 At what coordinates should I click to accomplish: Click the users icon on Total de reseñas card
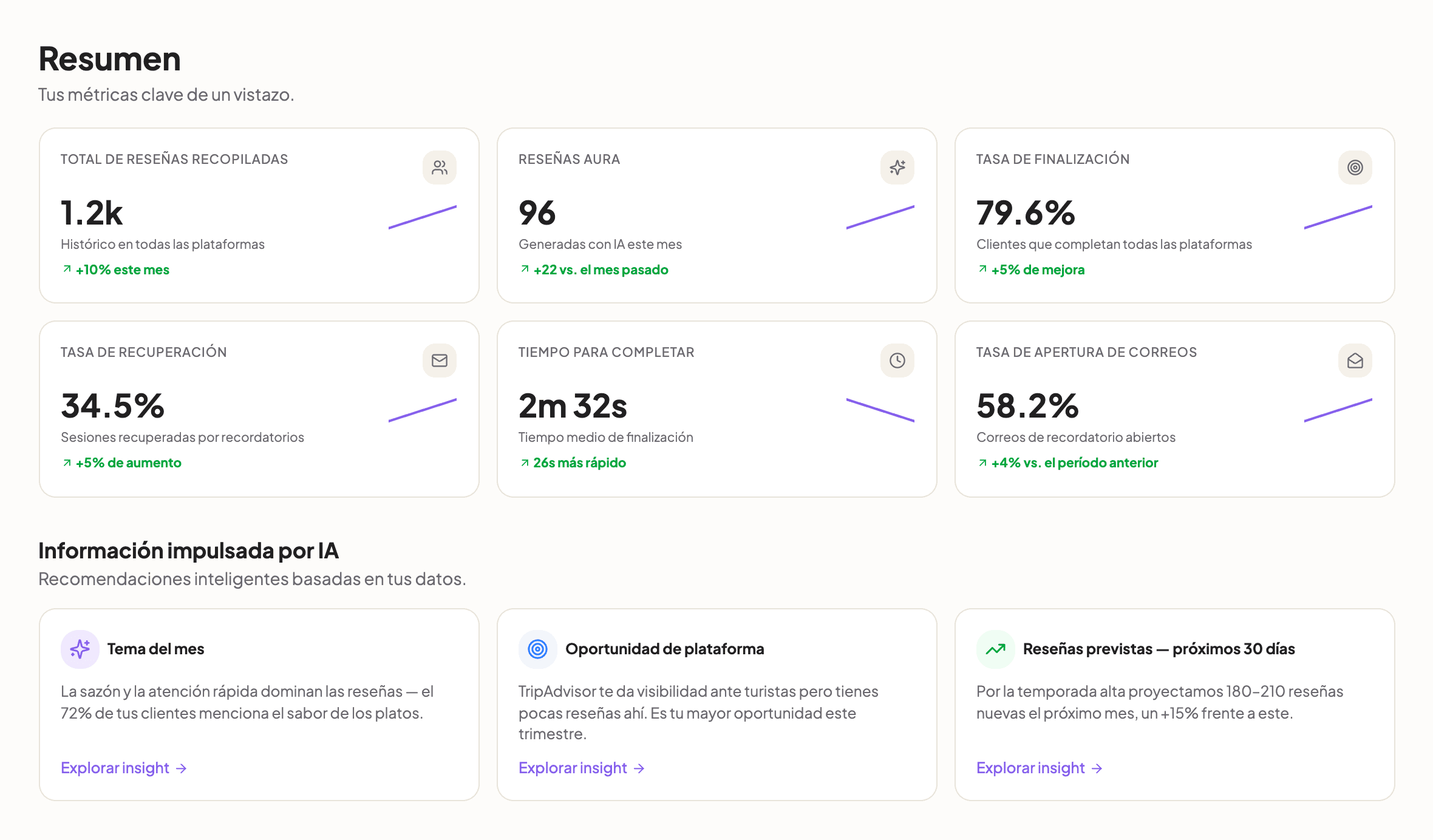(x=440, y=168)
